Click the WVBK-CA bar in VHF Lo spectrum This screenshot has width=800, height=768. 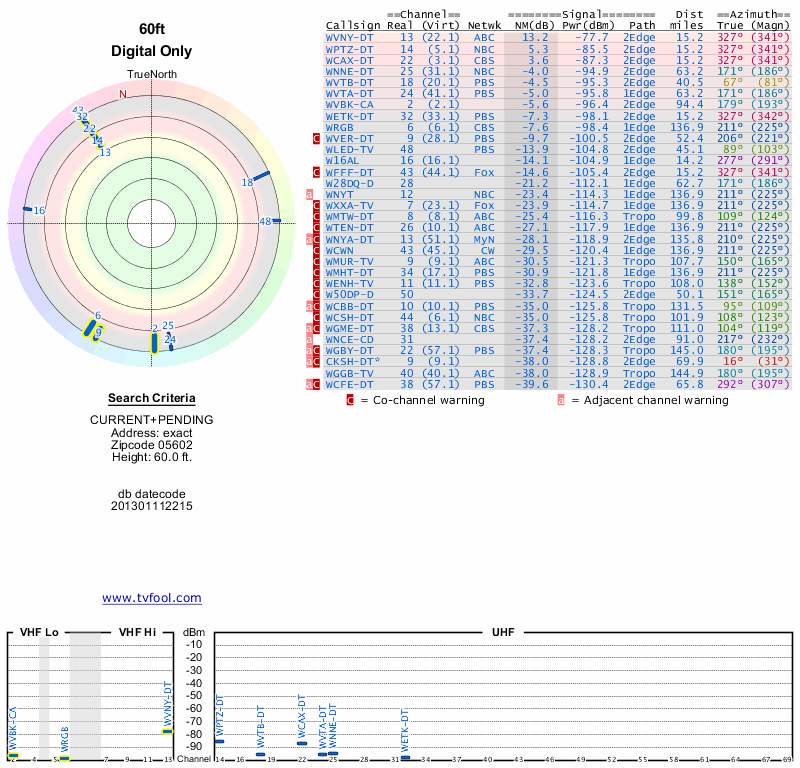point(13,756)
